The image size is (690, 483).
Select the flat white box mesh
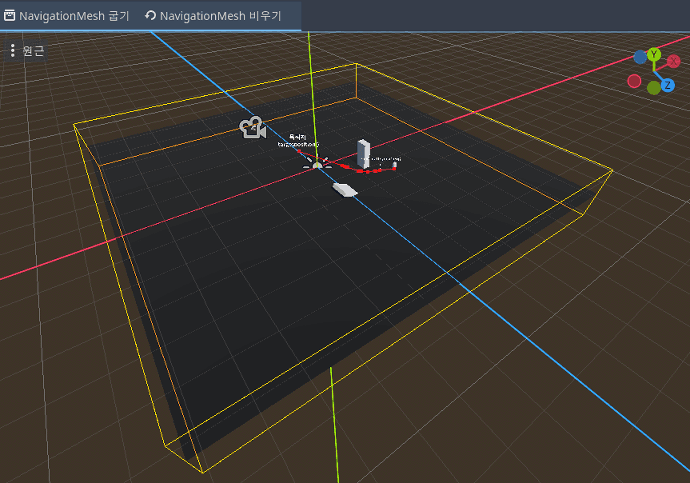click(345, 190)
